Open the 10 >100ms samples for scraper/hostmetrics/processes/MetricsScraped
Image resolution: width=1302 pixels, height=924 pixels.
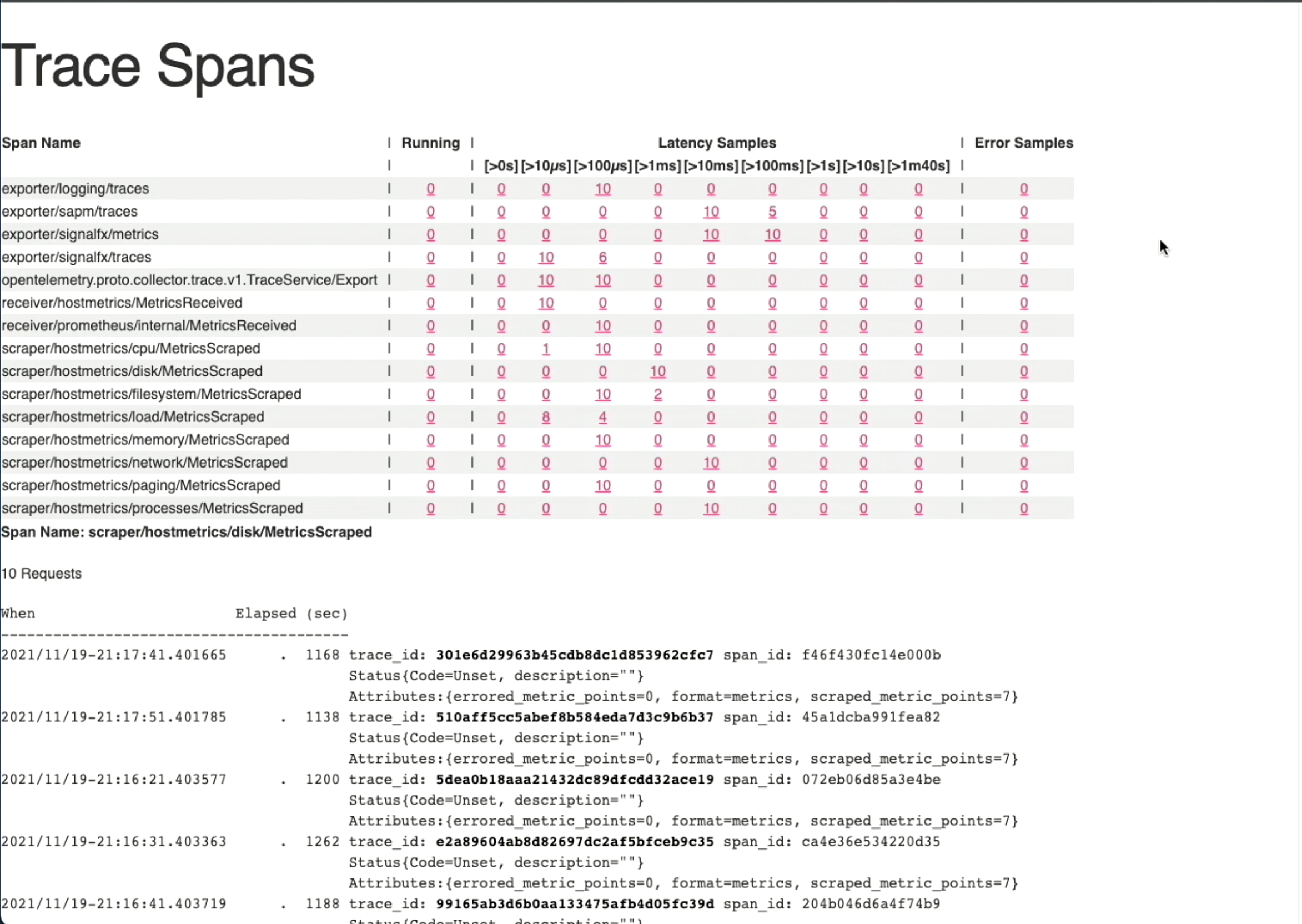click(711, 508)
